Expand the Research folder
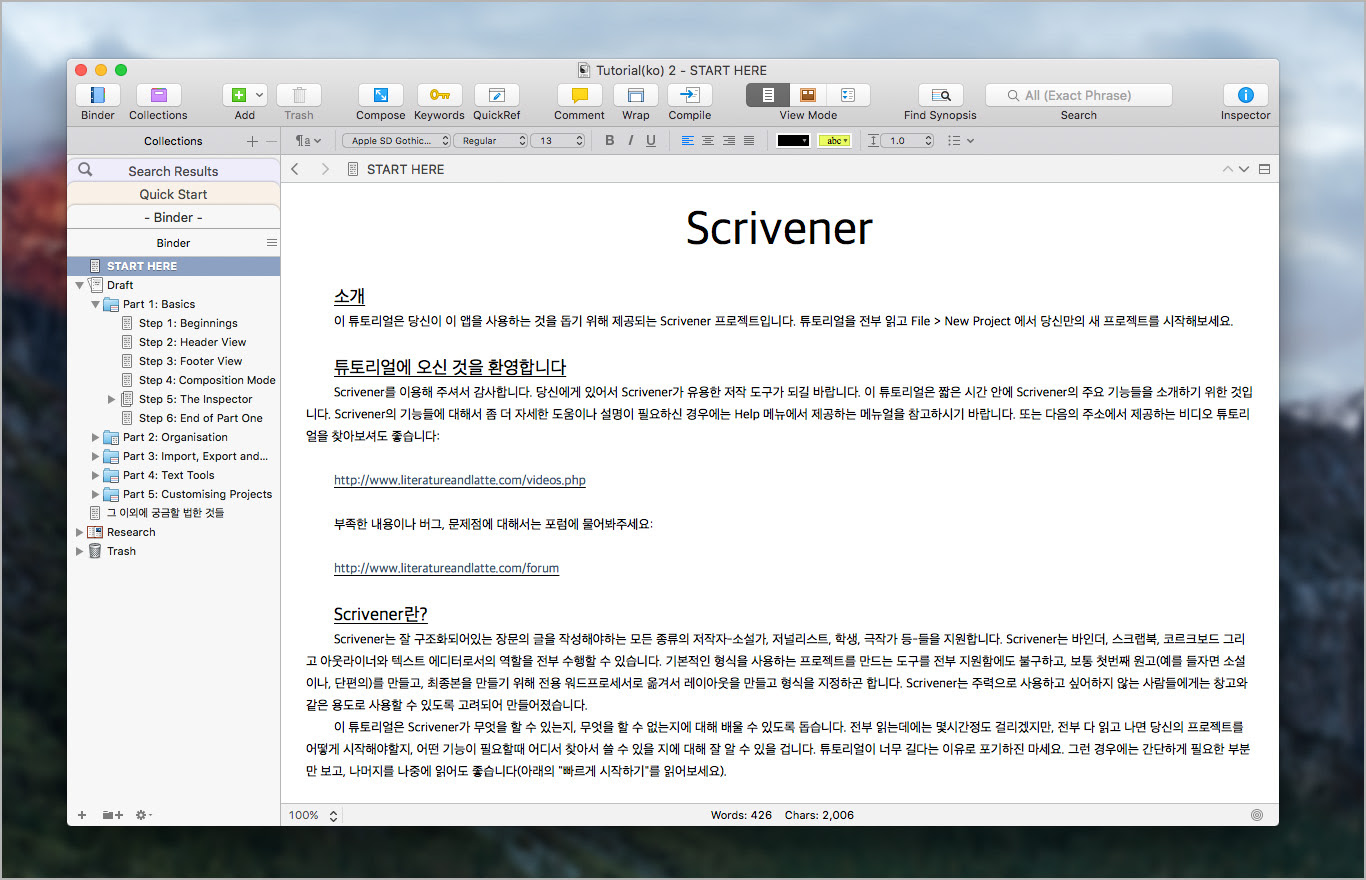 [80, 532]
